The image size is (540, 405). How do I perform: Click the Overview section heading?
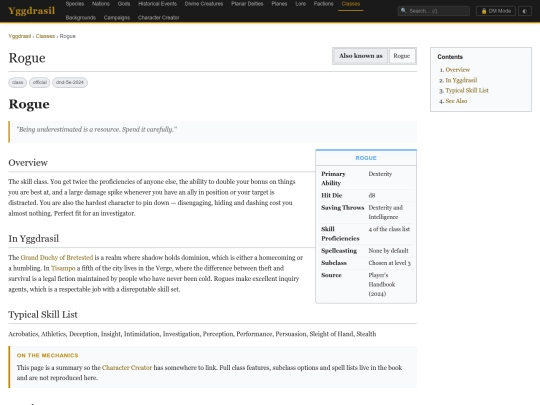click(x=28, y=163)
